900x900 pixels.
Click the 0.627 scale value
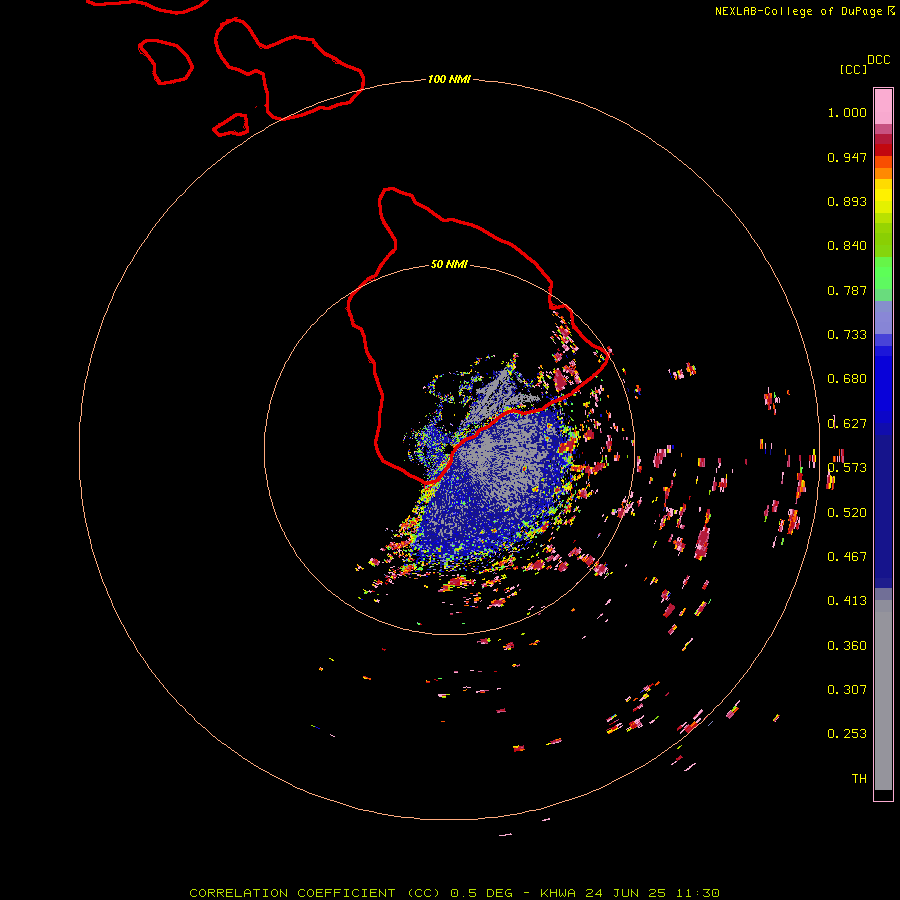tap(847, 424)
